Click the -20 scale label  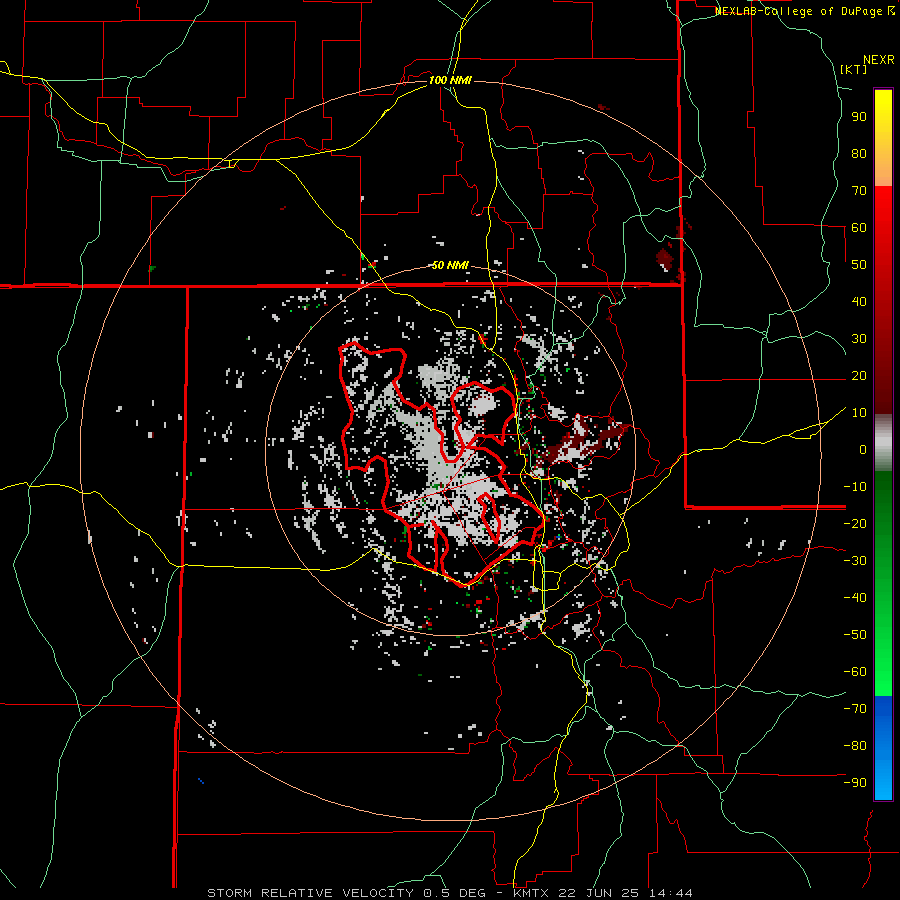coord(855,523)
